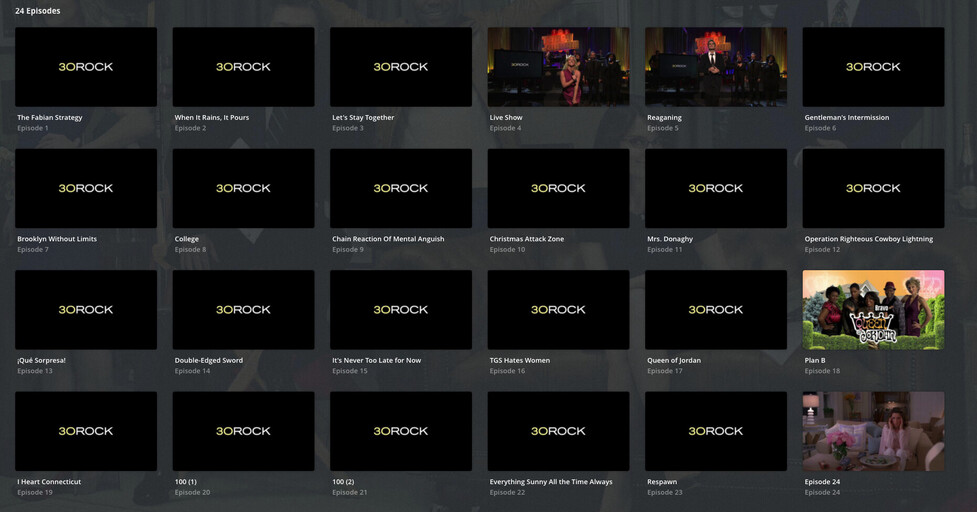The height and width of the screenshot is (512, 977).
Task: Open the Double-Edged Sword thumbnail
Action: (244, 310)
